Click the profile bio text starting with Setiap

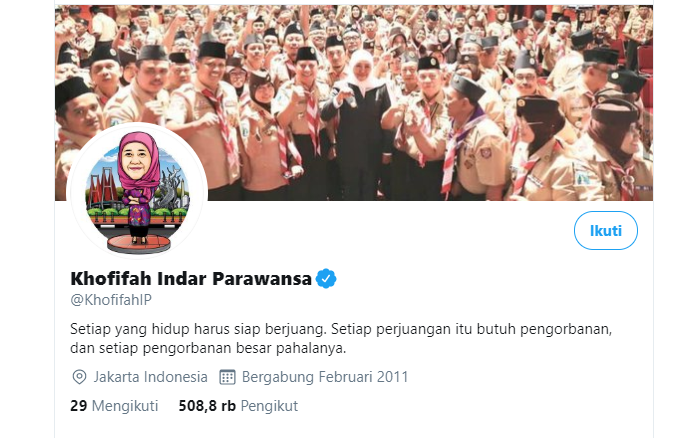coord(341,339)
